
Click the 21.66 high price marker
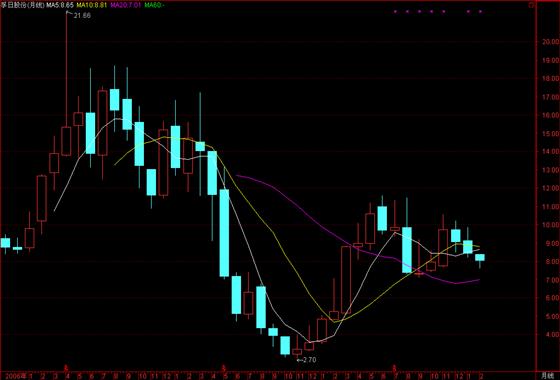82,16
